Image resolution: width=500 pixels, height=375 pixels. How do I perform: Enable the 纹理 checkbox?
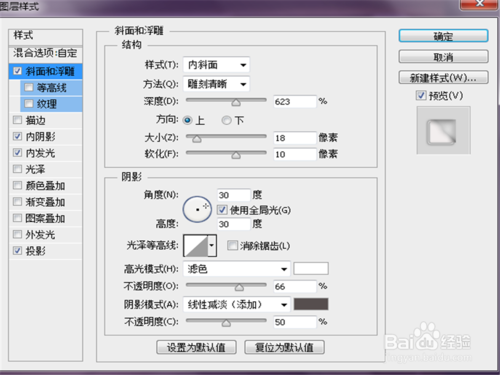(x=29, y=104)
